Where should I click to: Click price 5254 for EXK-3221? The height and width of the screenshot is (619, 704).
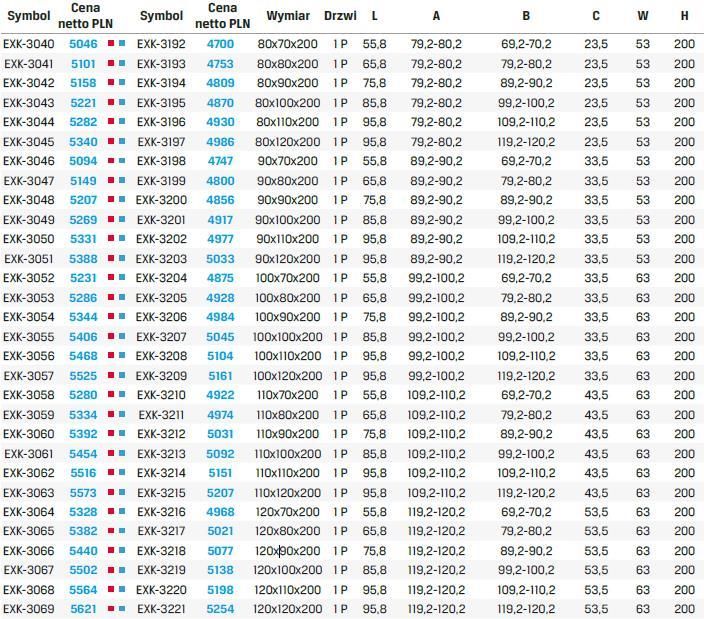(x=220, y=609)
